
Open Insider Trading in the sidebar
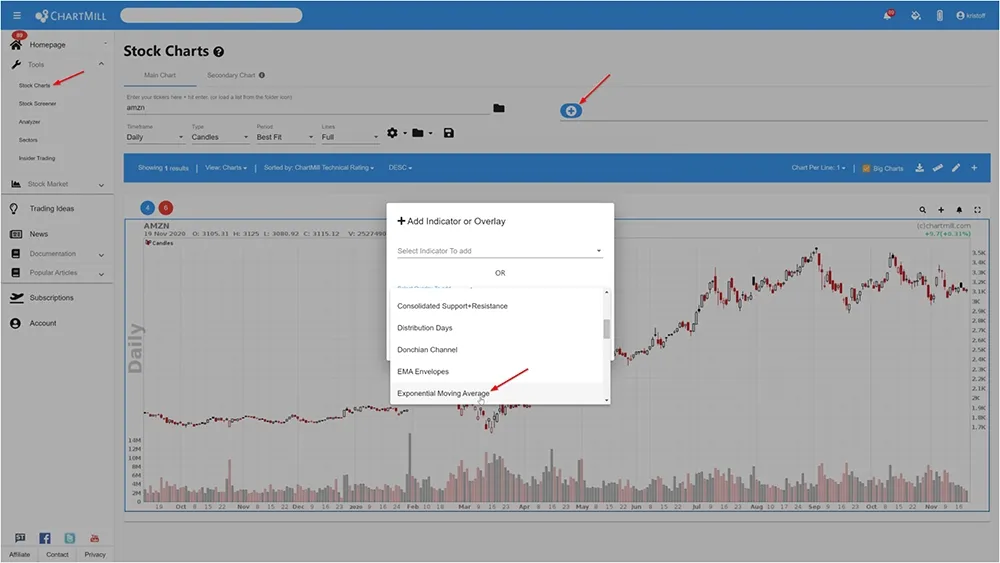pyautogui.click(x=37, y=158)
